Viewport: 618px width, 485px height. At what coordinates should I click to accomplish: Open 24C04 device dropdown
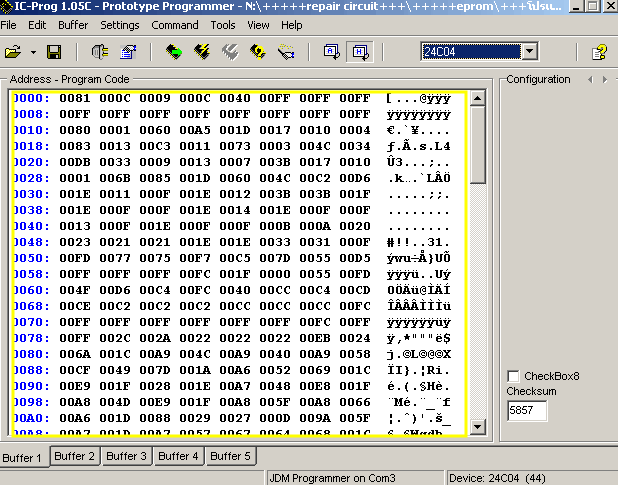point(530,52)
